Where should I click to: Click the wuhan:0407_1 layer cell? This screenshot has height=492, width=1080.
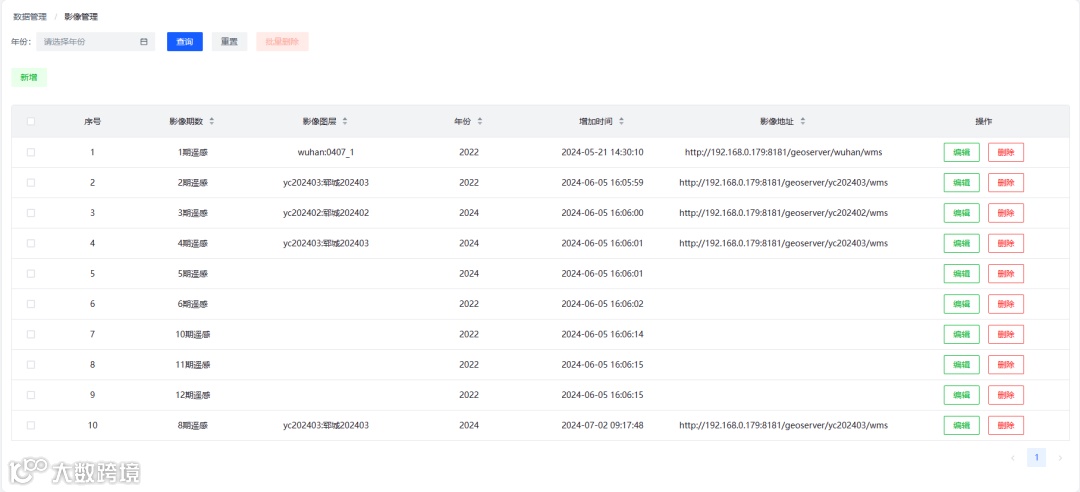pos(326,152)
